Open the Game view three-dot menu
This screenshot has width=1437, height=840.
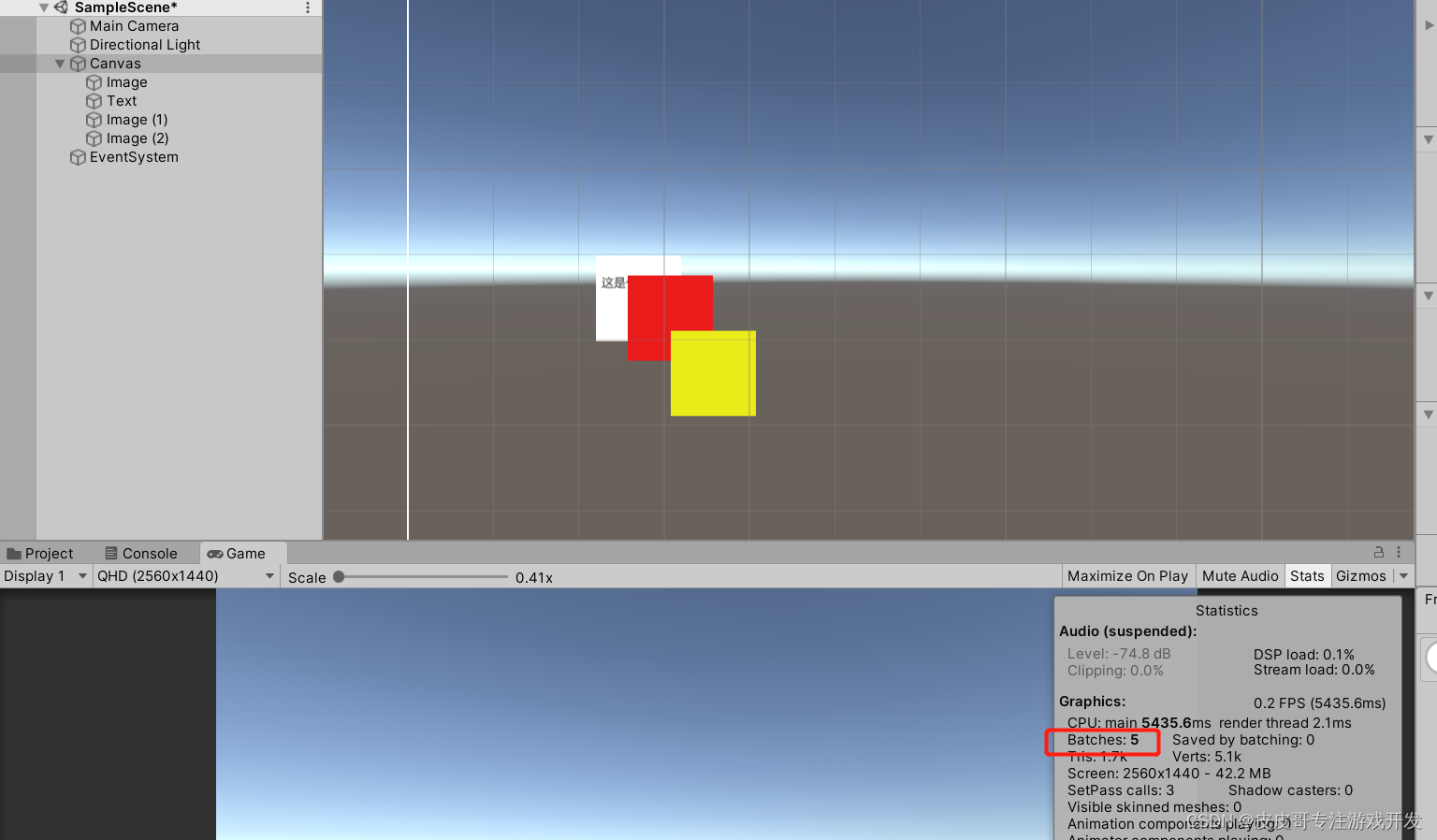point(1399,552)
